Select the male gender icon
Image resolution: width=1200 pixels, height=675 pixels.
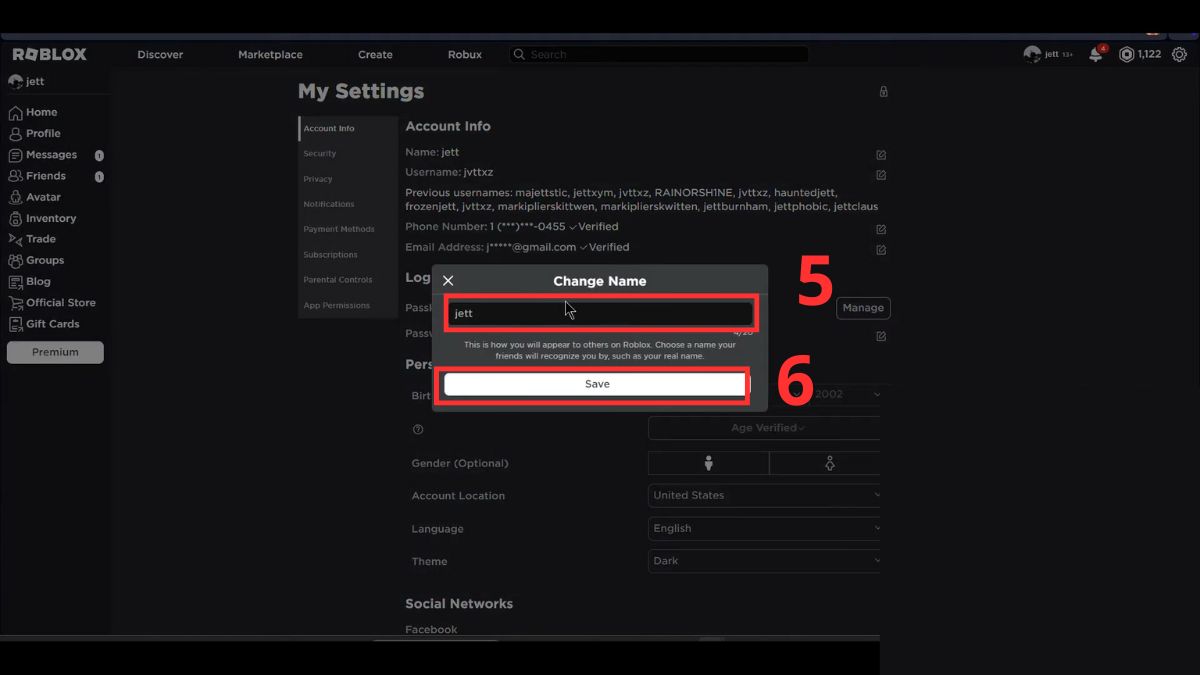pos(709,463)
